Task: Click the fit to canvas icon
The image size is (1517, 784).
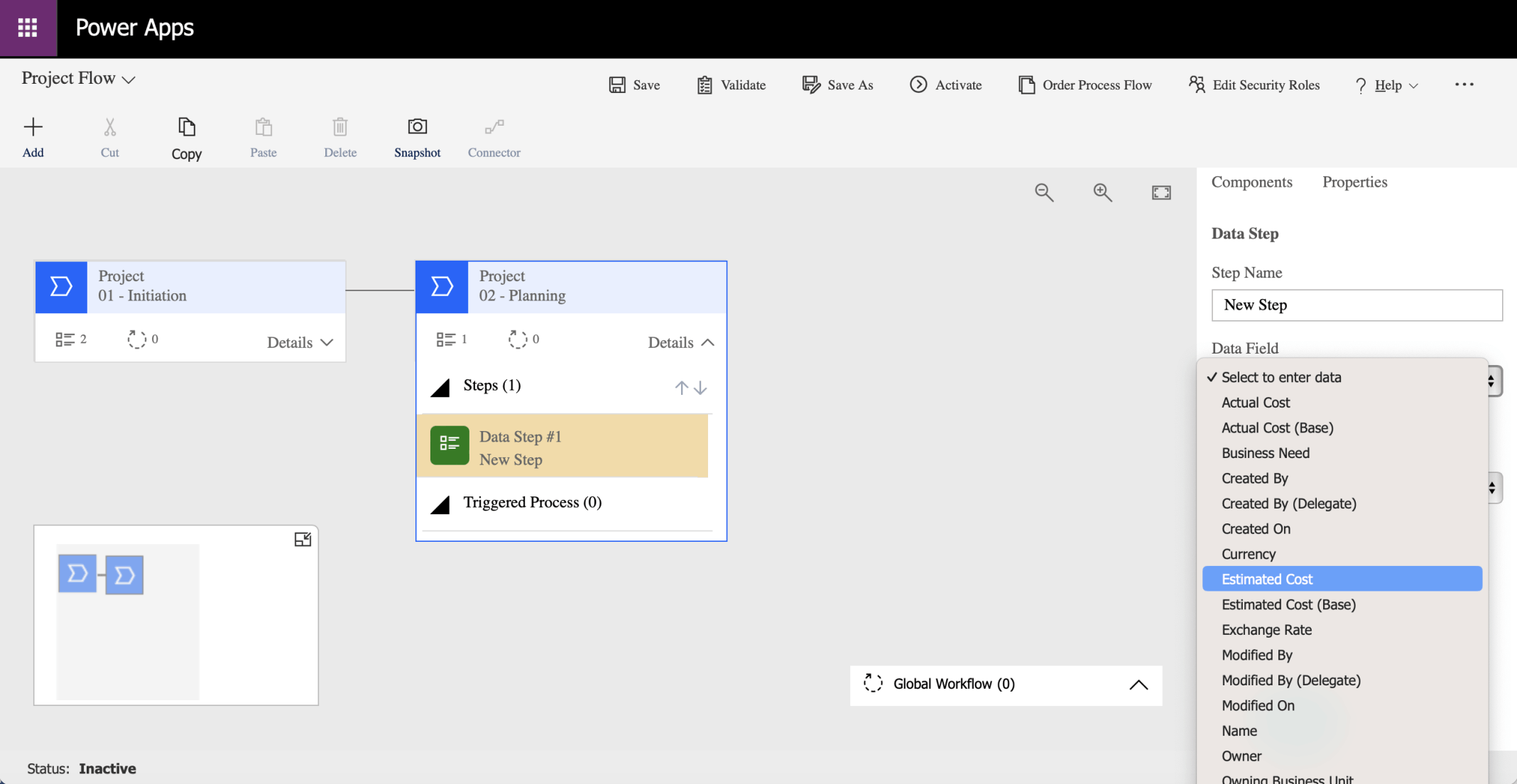Action: 1161,192
